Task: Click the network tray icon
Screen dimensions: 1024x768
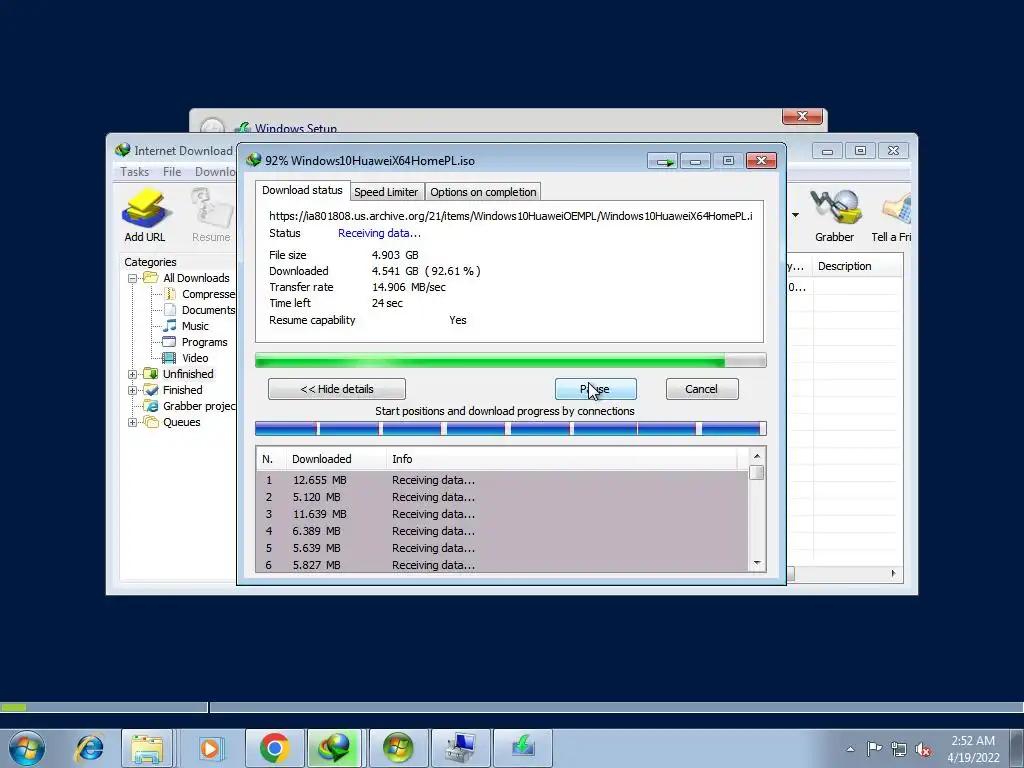Action: [x=899, y=749]
